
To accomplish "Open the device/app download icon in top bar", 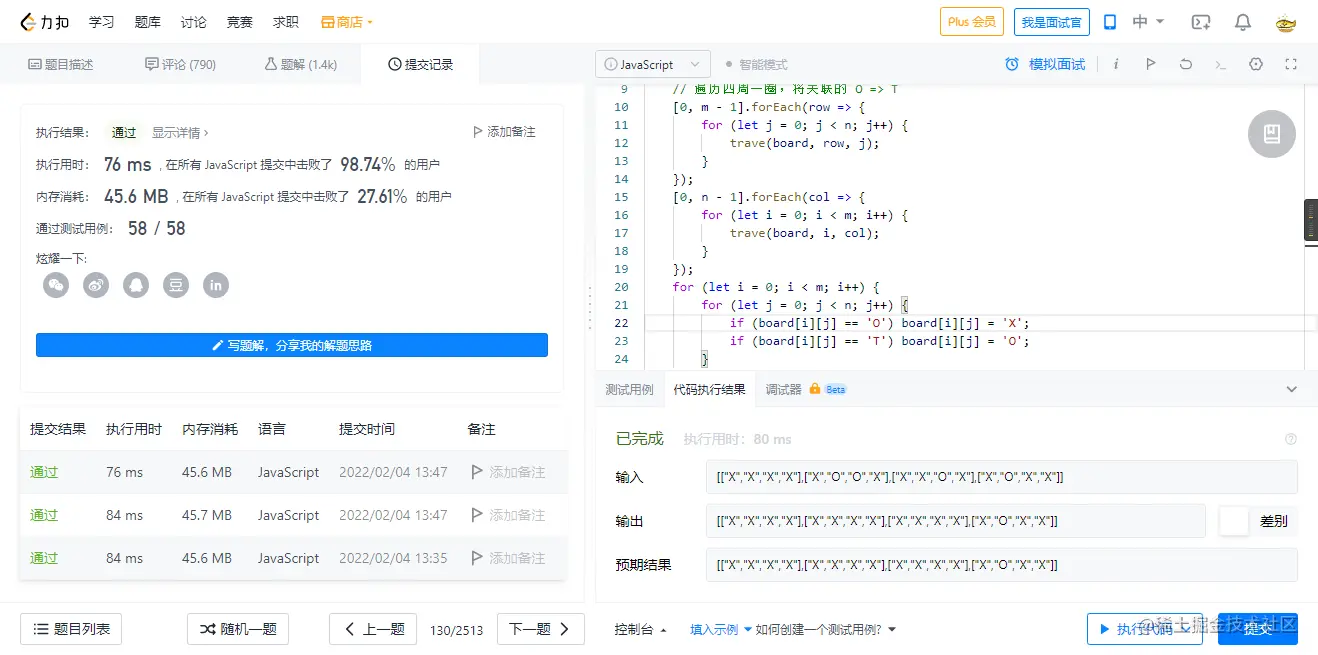I will point(1110,22).
